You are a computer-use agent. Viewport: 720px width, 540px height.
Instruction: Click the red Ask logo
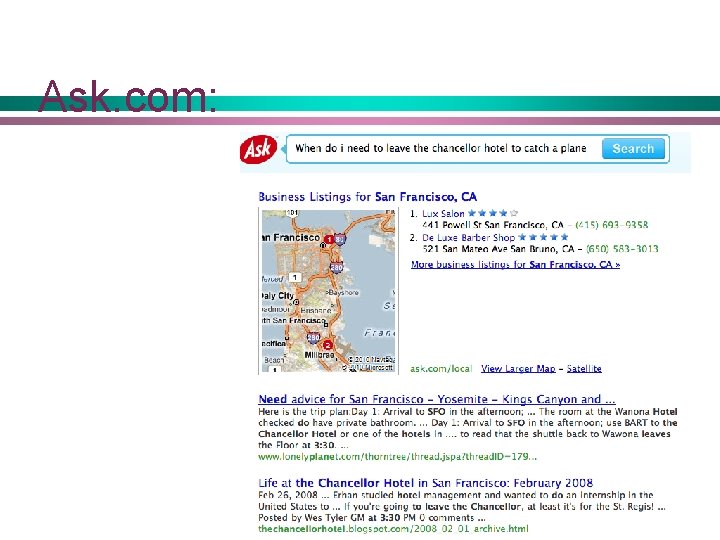[x=259, y=149]
